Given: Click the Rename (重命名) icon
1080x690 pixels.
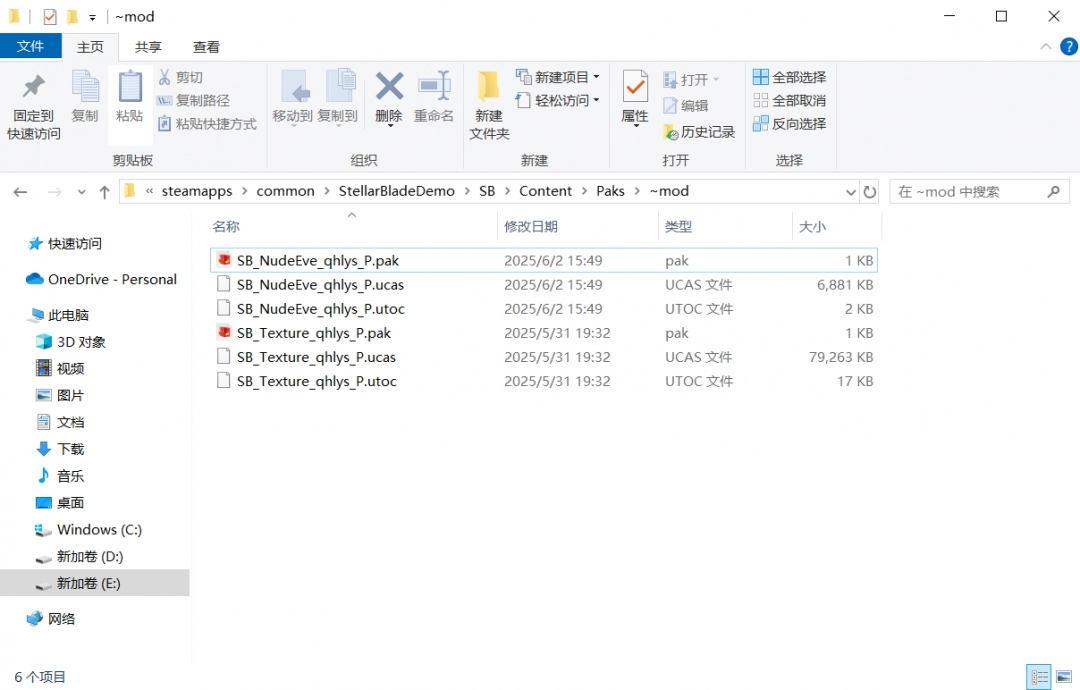Looking at the screenshot, I should pos(434,87).
